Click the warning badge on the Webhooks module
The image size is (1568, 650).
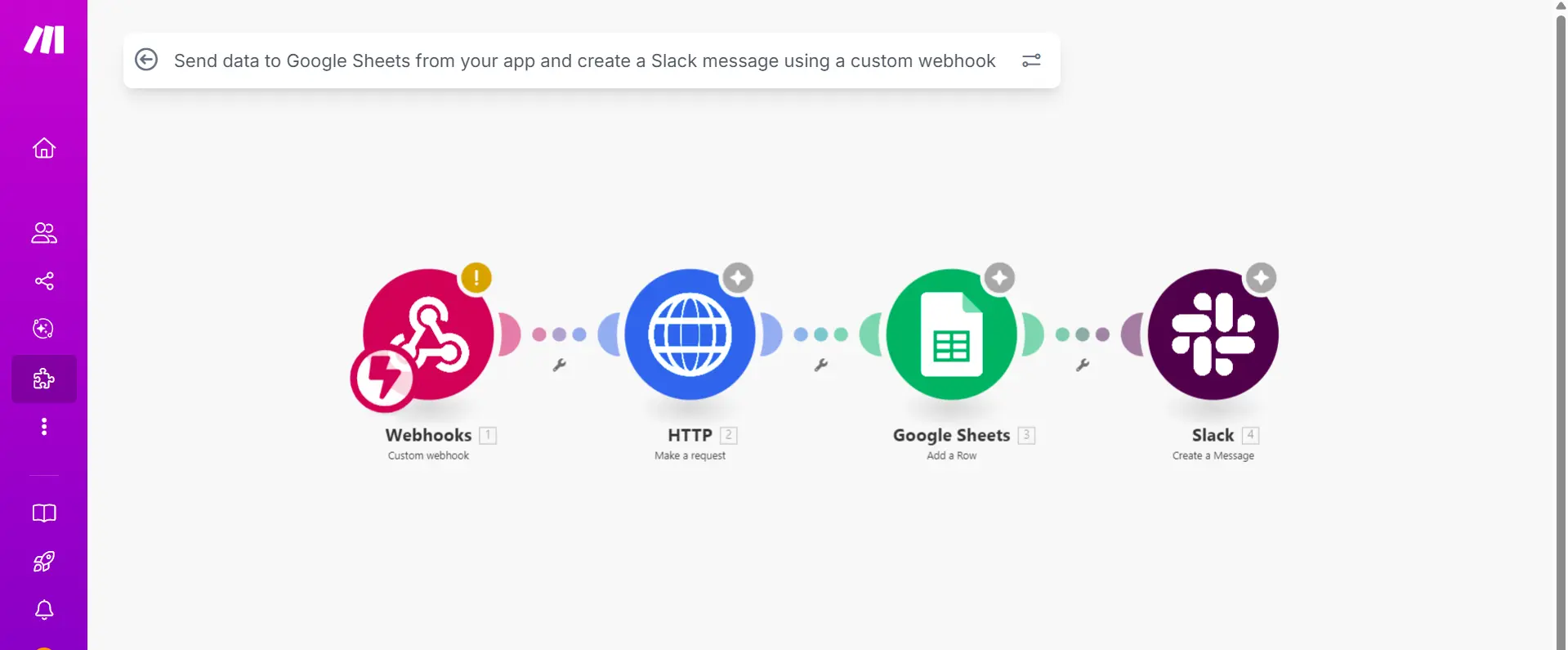click(x=476, y=278)
